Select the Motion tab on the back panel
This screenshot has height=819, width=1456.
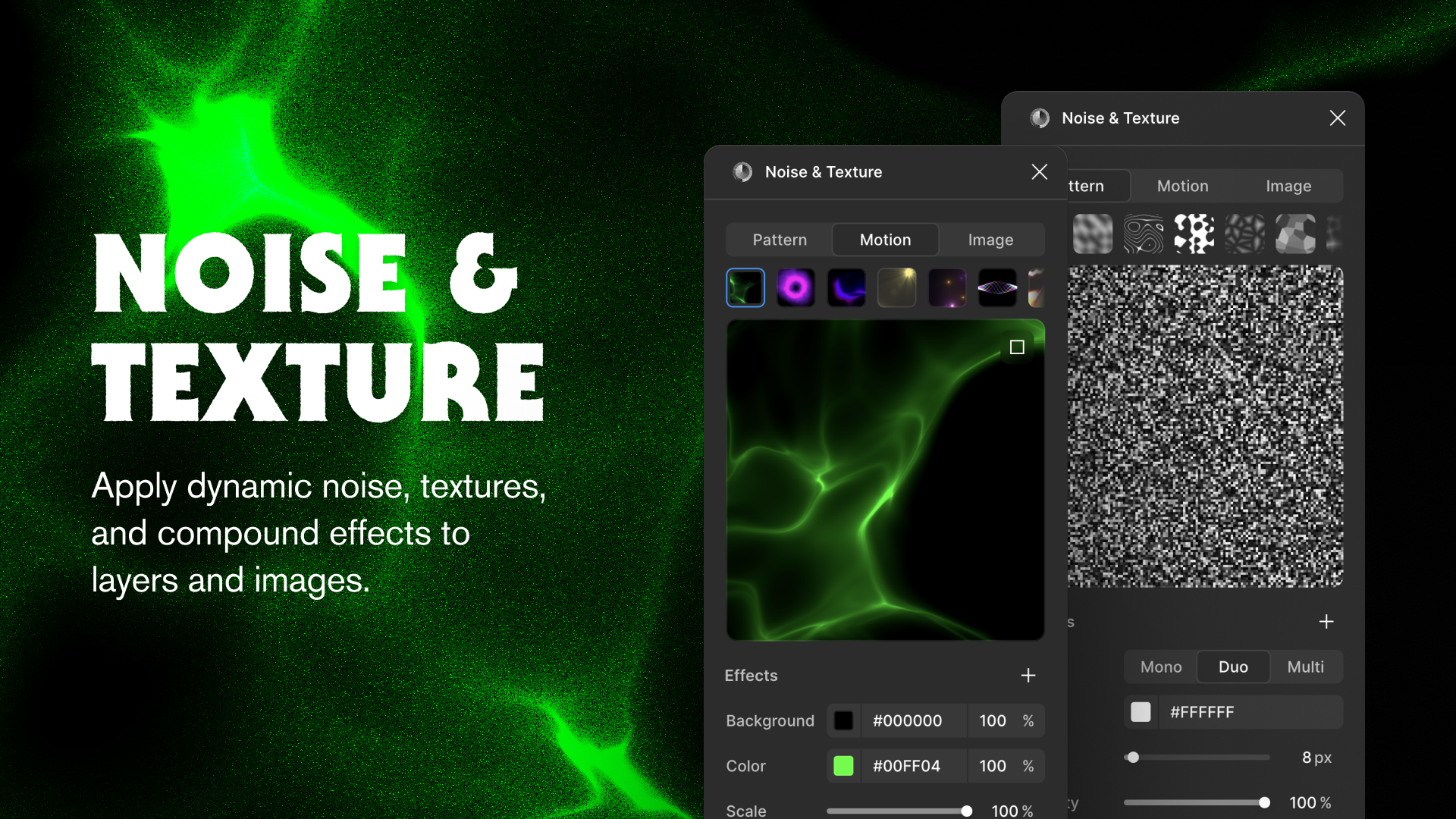tap(1182, 186)
